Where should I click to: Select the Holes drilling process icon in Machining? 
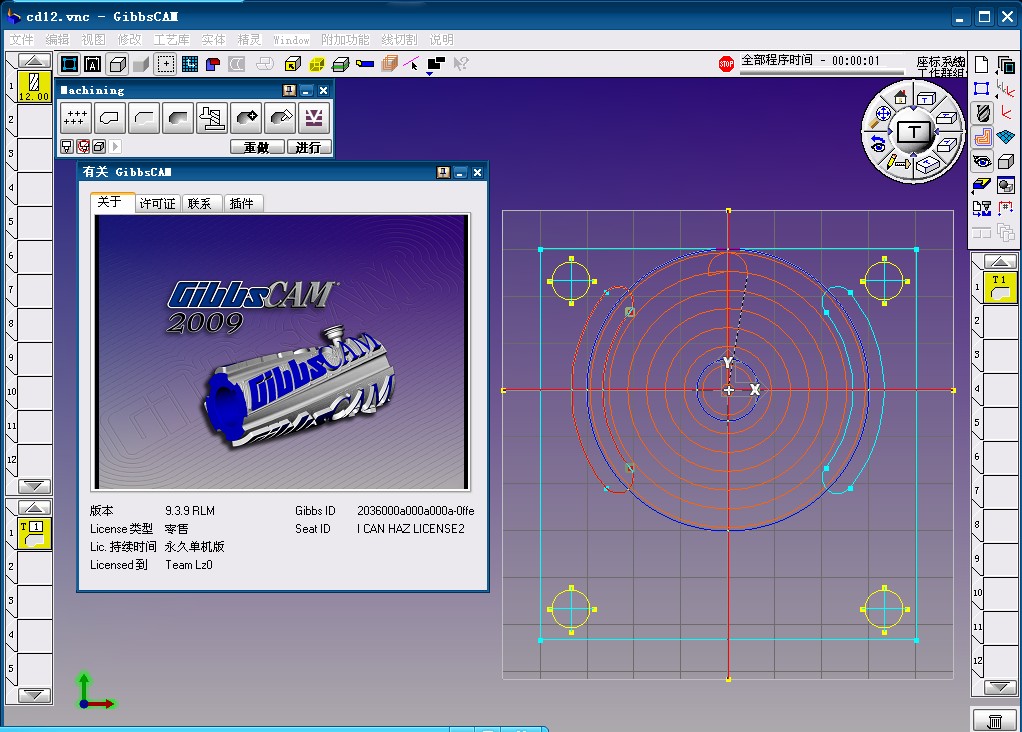coord(76,117)
